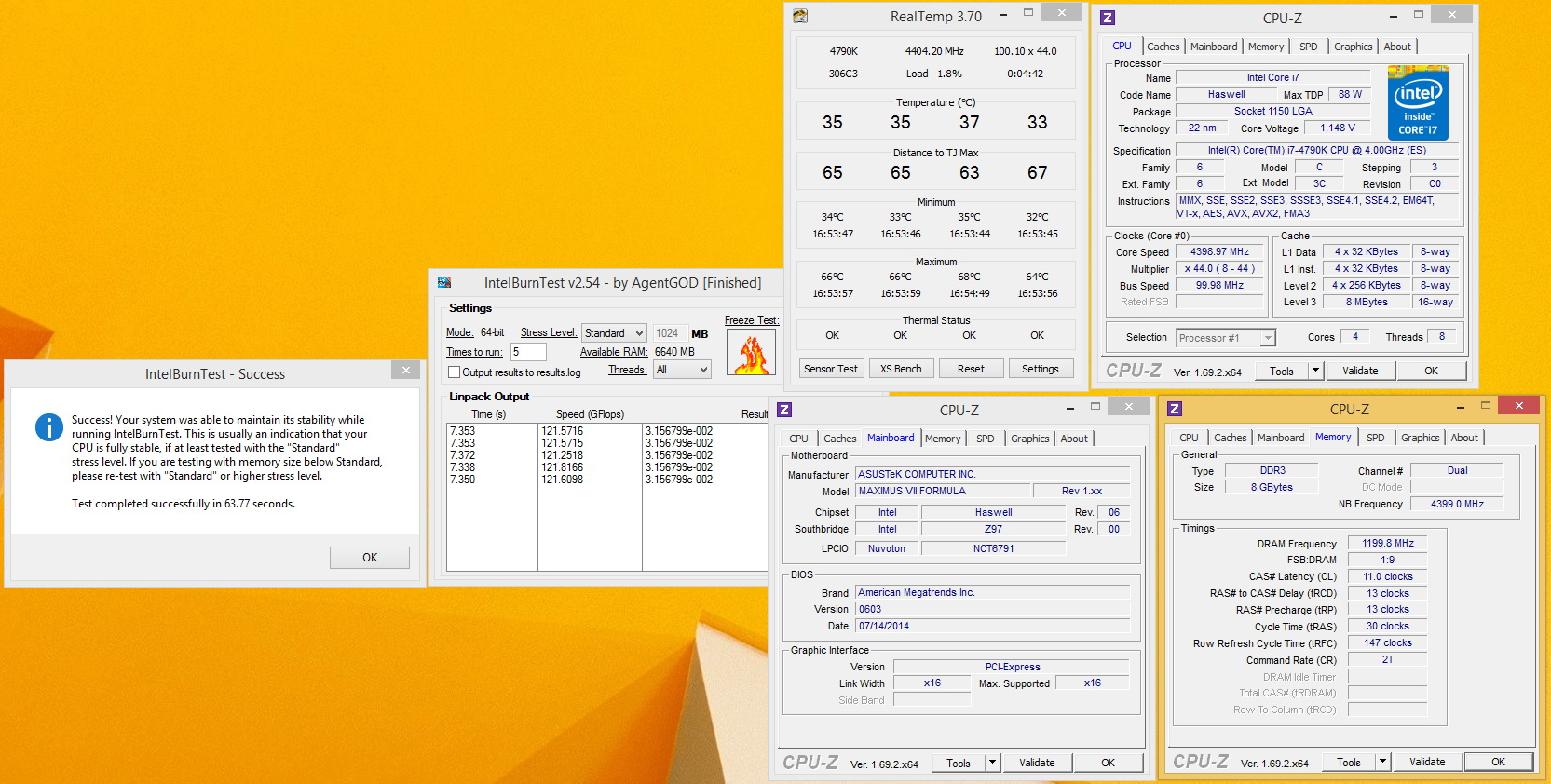
Task: Open Tools dropdown arrow in CPU-Z Memory window
Action: (x=1382, y=762)
